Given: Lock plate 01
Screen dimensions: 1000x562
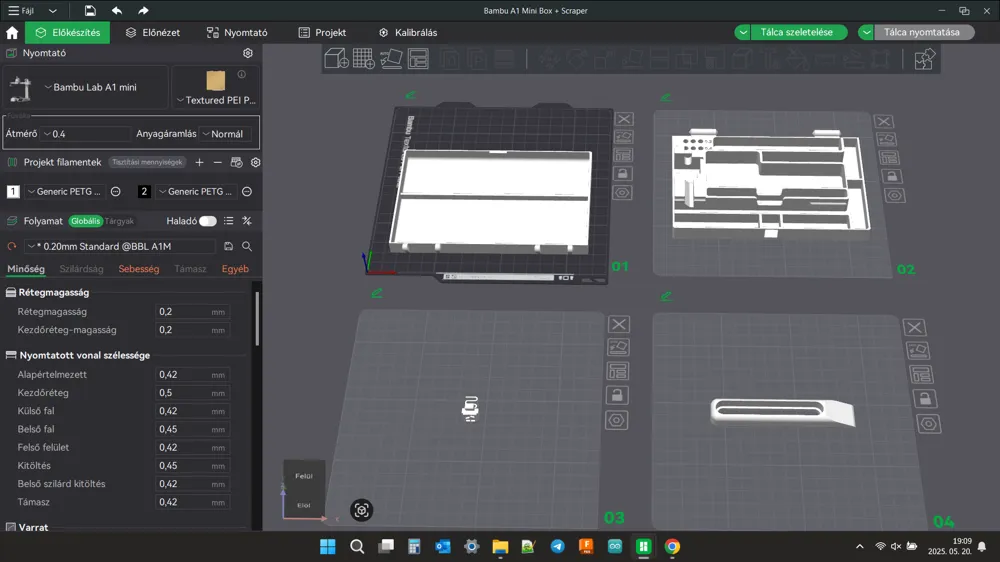Looking at the screenshot, I should (x=623, y=174).
